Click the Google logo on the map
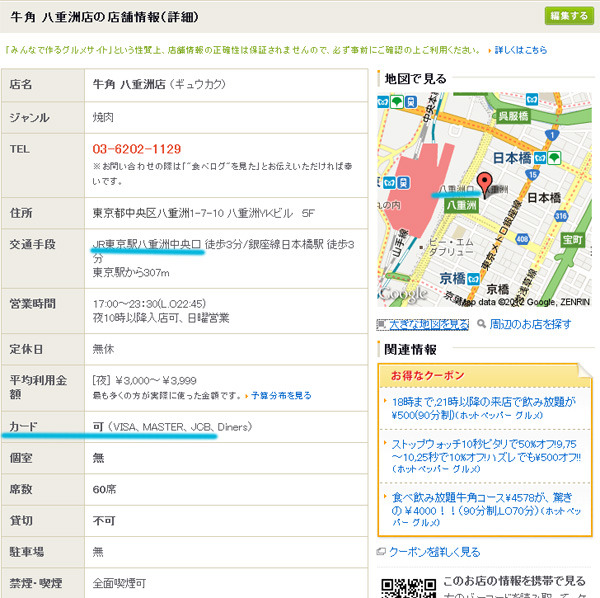Image resolution: width=600 pixels, height=598 pixels. tap(403, 293)
